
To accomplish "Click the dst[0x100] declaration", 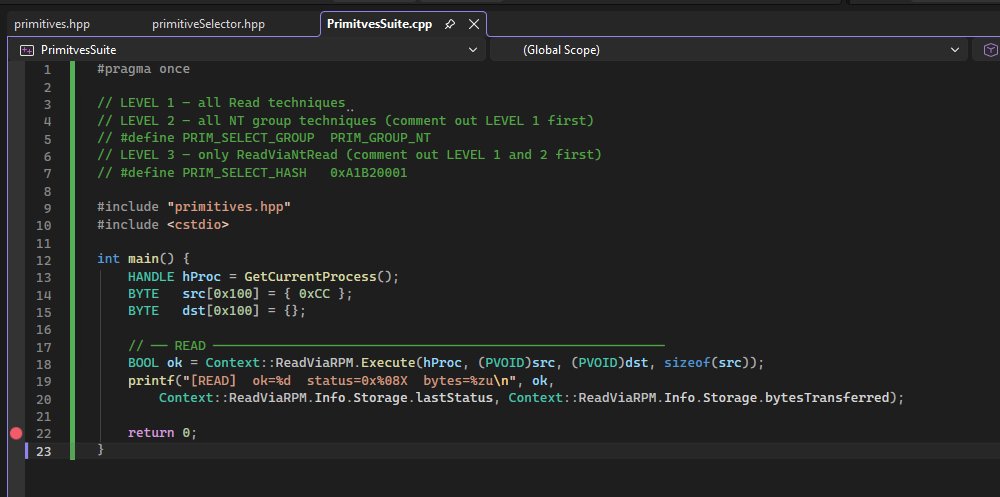I will 221,311.
